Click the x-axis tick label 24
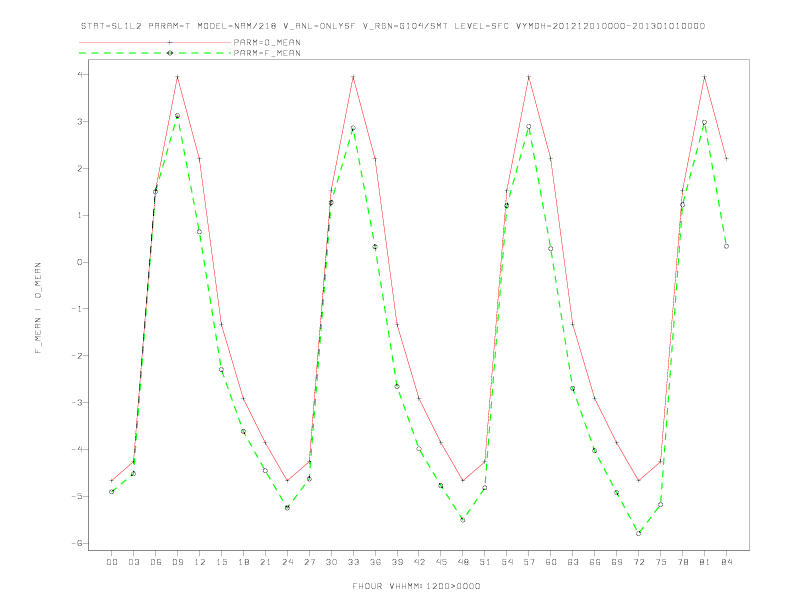Image resolution: width=792 pixels, height=612 pixels. 287,562
